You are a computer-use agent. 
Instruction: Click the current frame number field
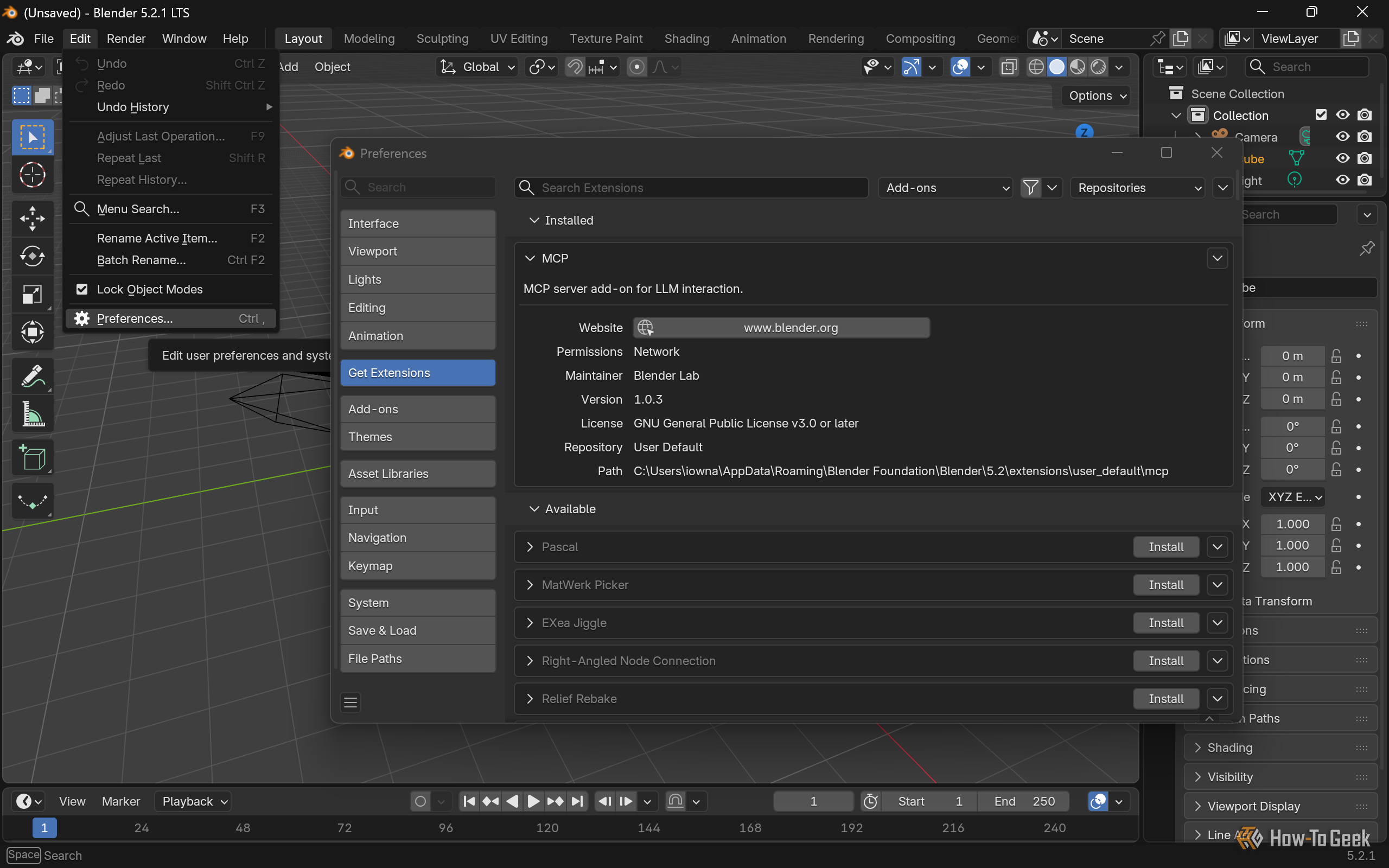813,801
